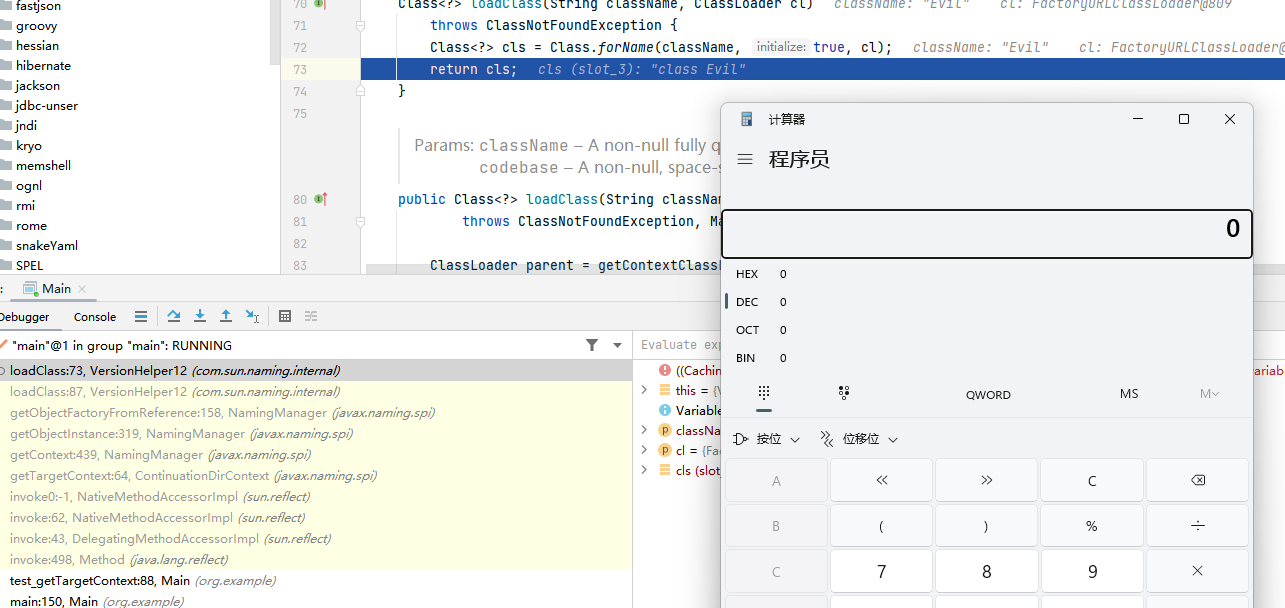Open the Evaluate Expression calculator icon

[x=285, y=316]
